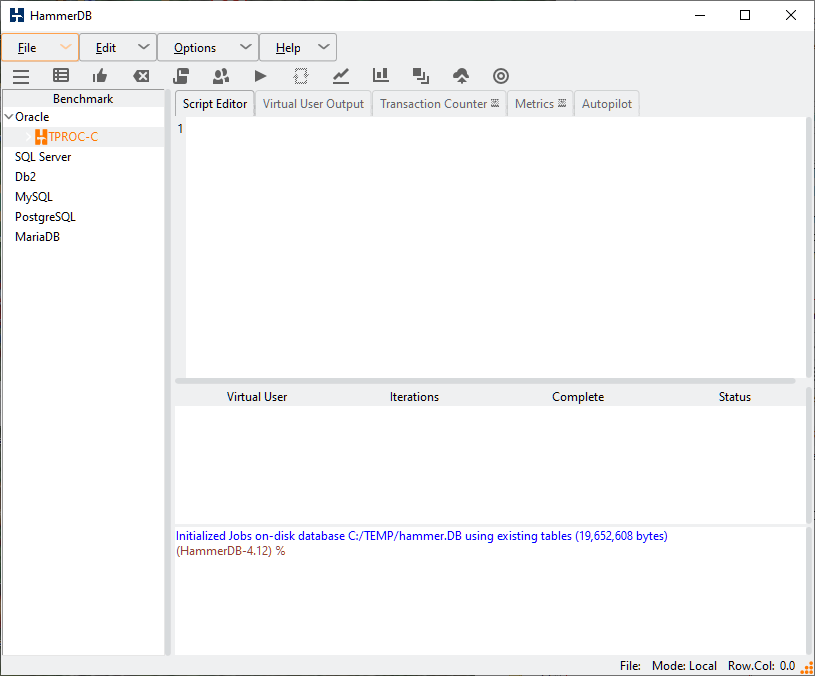
Task: Collapse the Oracle tree branch
Action: click(7, 116)
